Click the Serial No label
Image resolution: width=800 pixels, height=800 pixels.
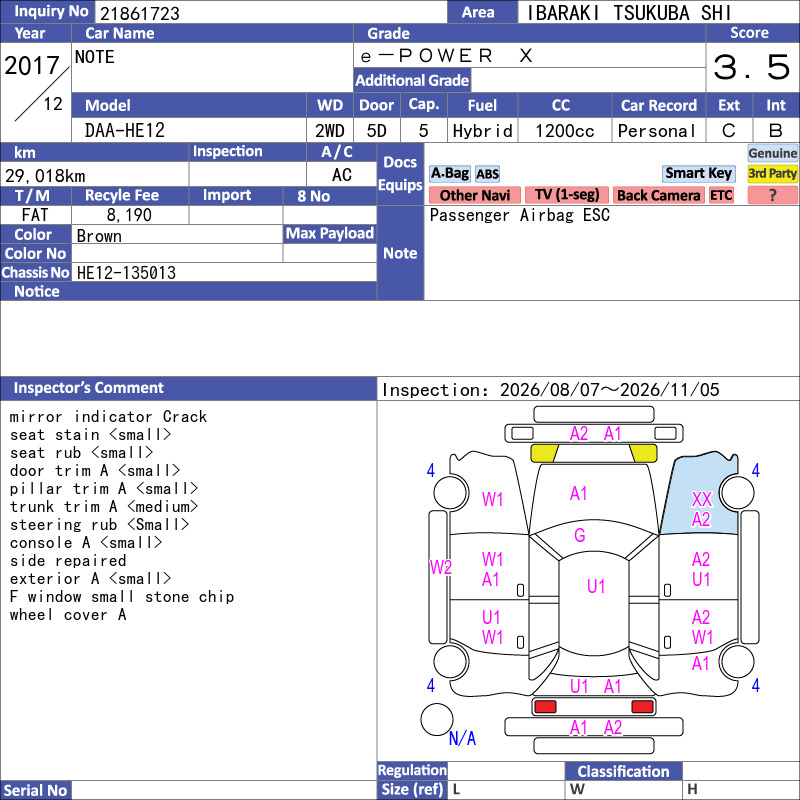tap(36, 790)
